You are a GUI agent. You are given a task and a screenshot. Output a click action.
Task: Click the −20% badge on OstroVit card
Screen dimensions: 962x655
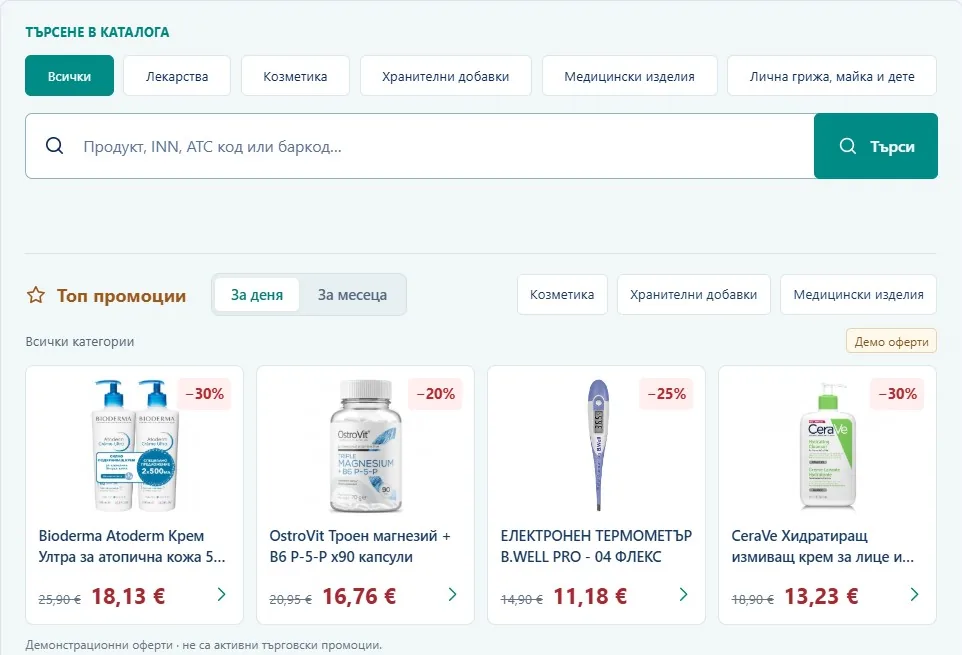click(436, 394)
